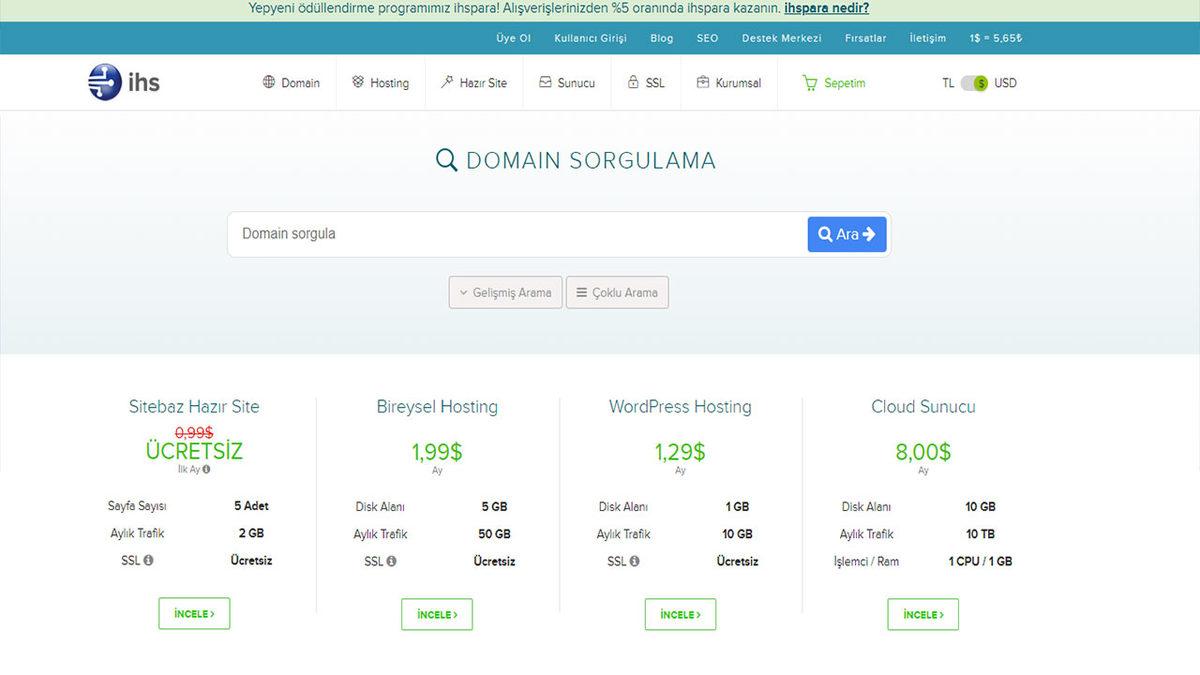Viewport: 1200px width, 675px height.
Task: Select the Fırsatlar menu entry
Action: click(x=865, y=38)
